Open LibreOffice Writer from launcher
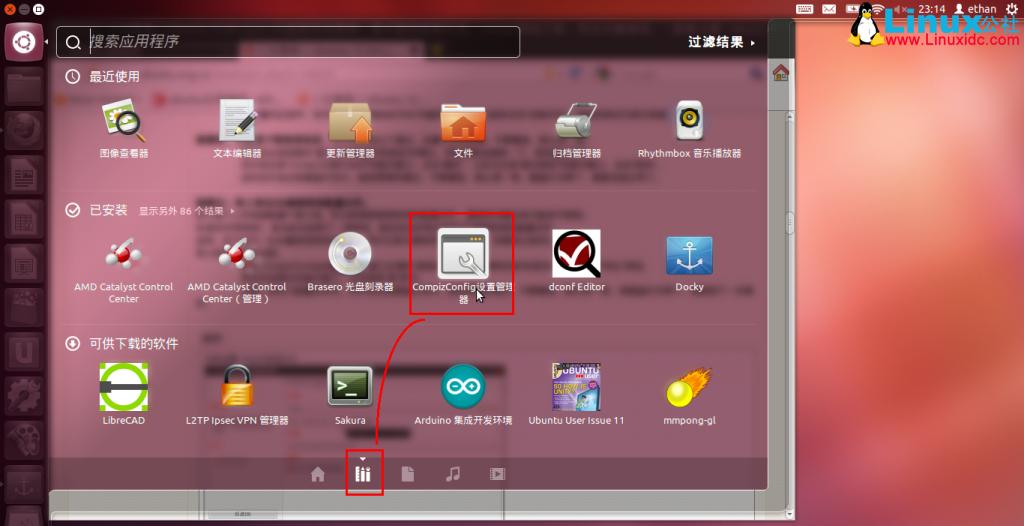 pyautogui.click(x=24, y=175)
